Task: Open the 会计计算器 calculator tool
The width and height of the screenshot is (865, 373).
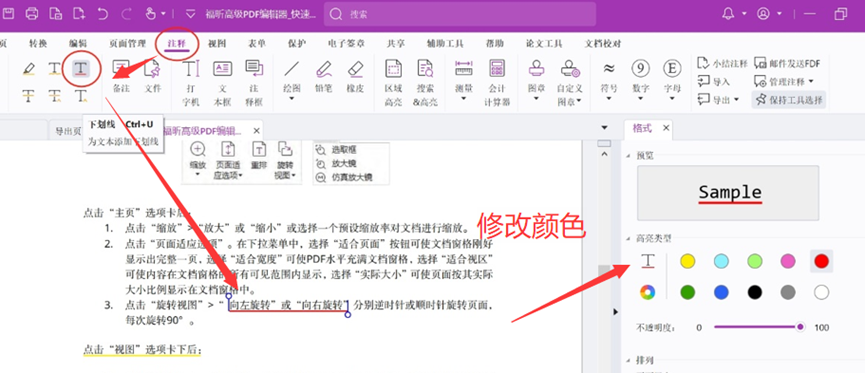Action: (x=497, y=83)
